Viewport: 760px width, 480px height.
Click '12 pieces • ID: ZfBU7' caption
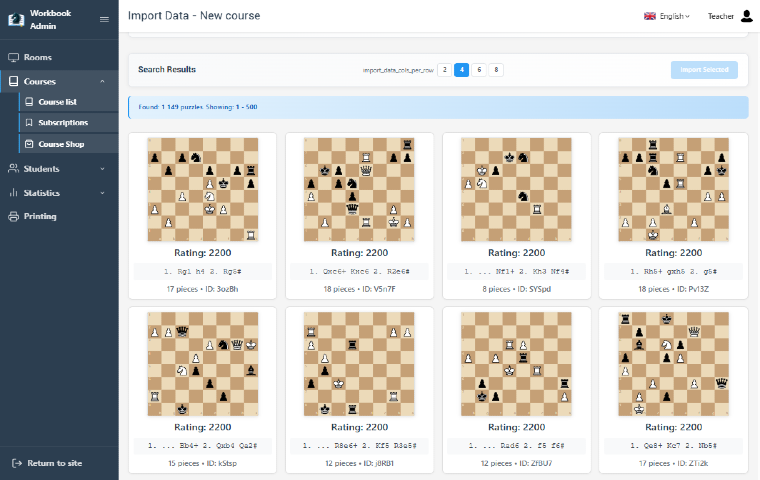(516, 464)
